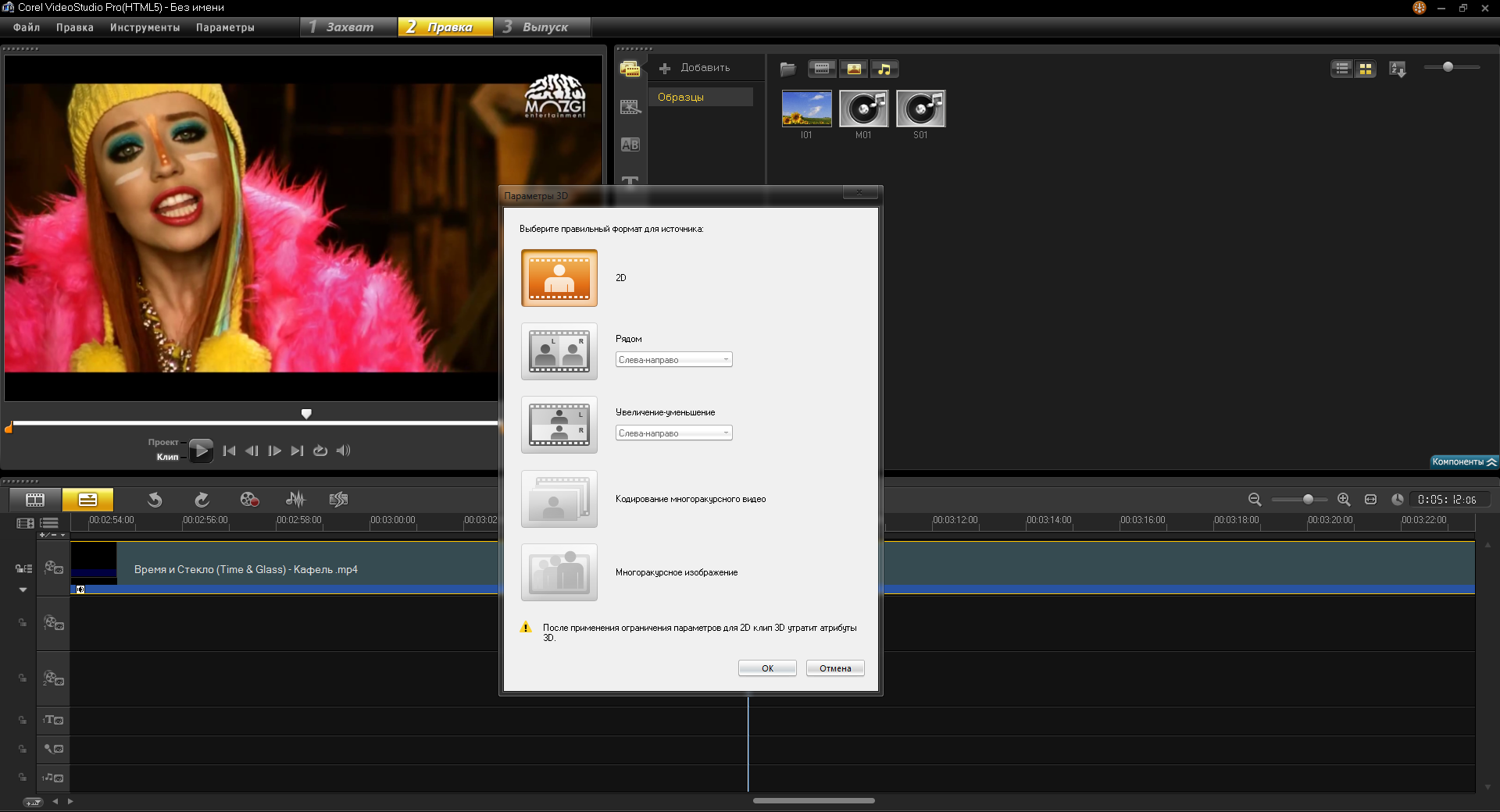
Task: Select the Многоракурсное изображение option
Action: click(x=559, y=572)
